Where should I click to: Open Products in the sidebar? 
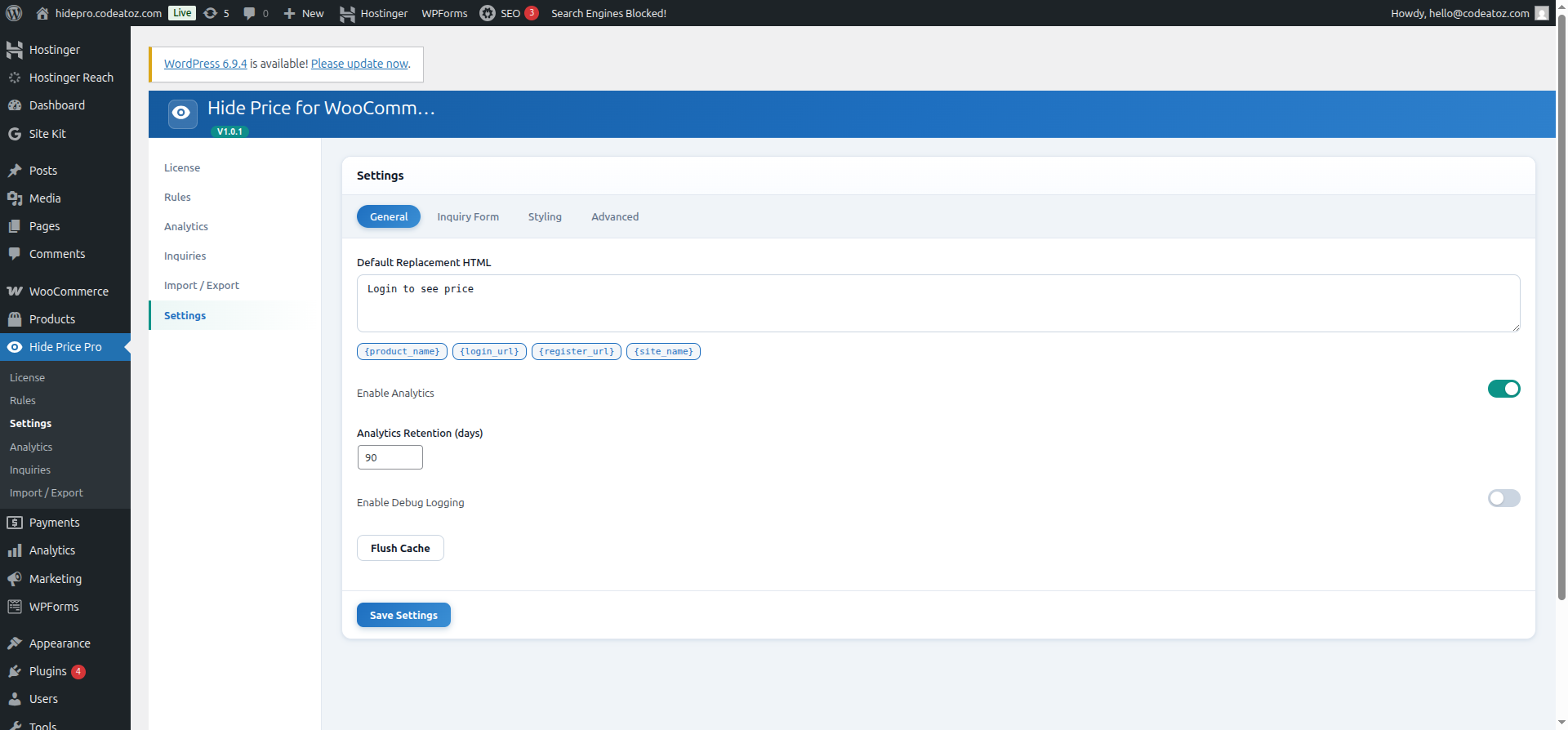65,319
